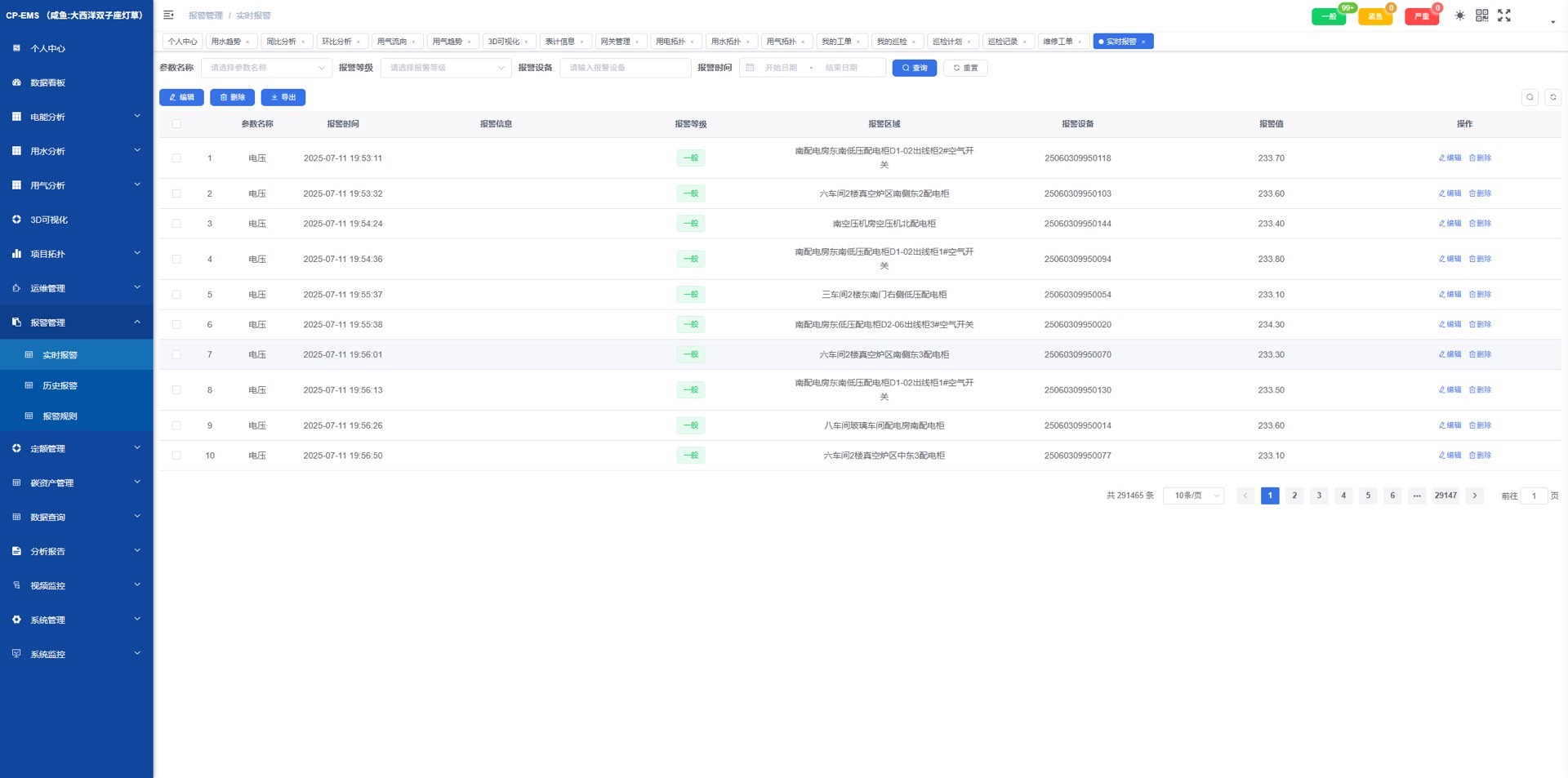The width and height of the screenshot is (1568, 778).
Task: Click the table search magnifier icon
Action: click(1530, 97)
